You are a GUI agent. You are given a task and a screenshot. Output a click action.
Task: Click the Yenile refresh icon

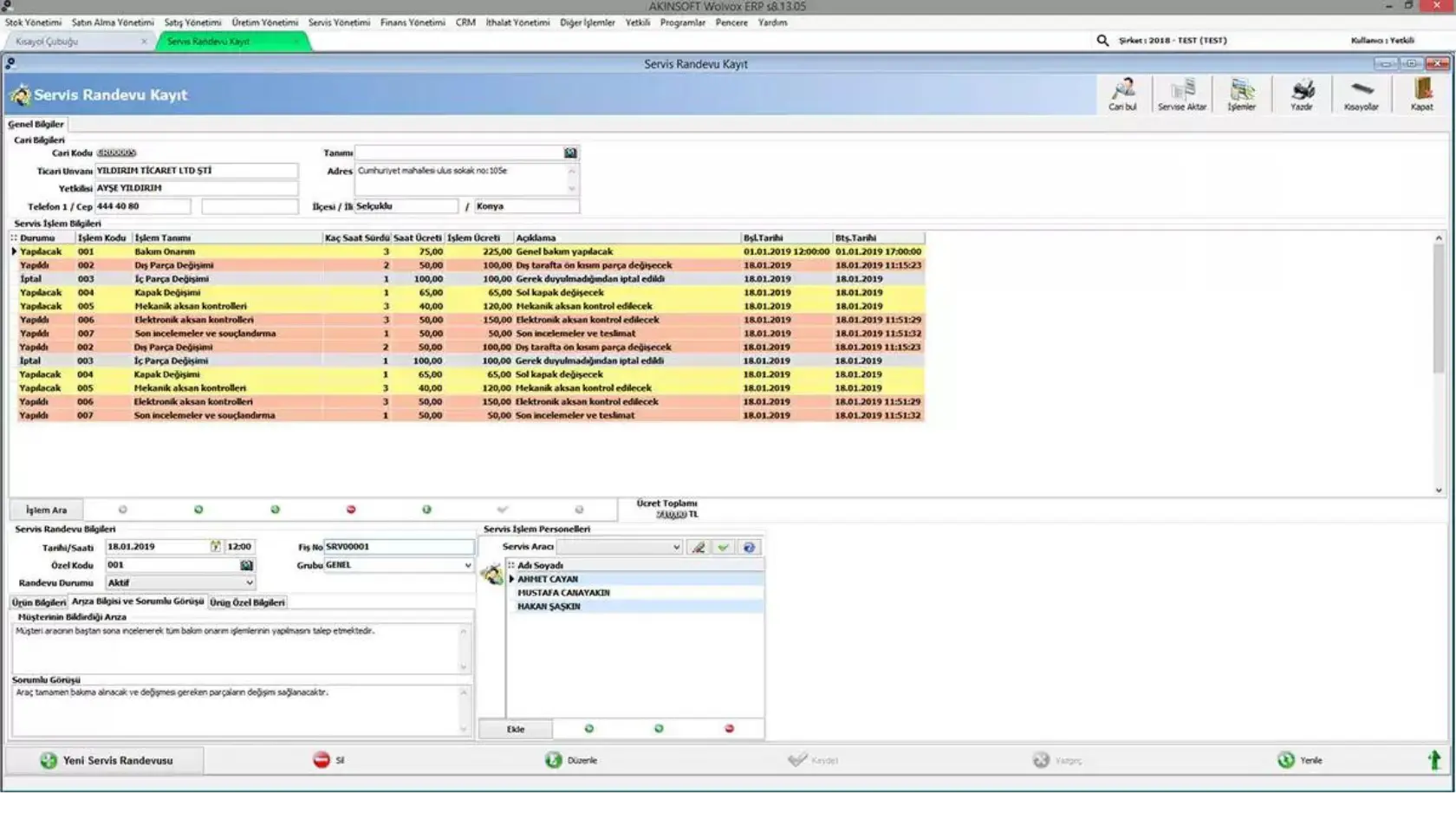coord(1286,760)
